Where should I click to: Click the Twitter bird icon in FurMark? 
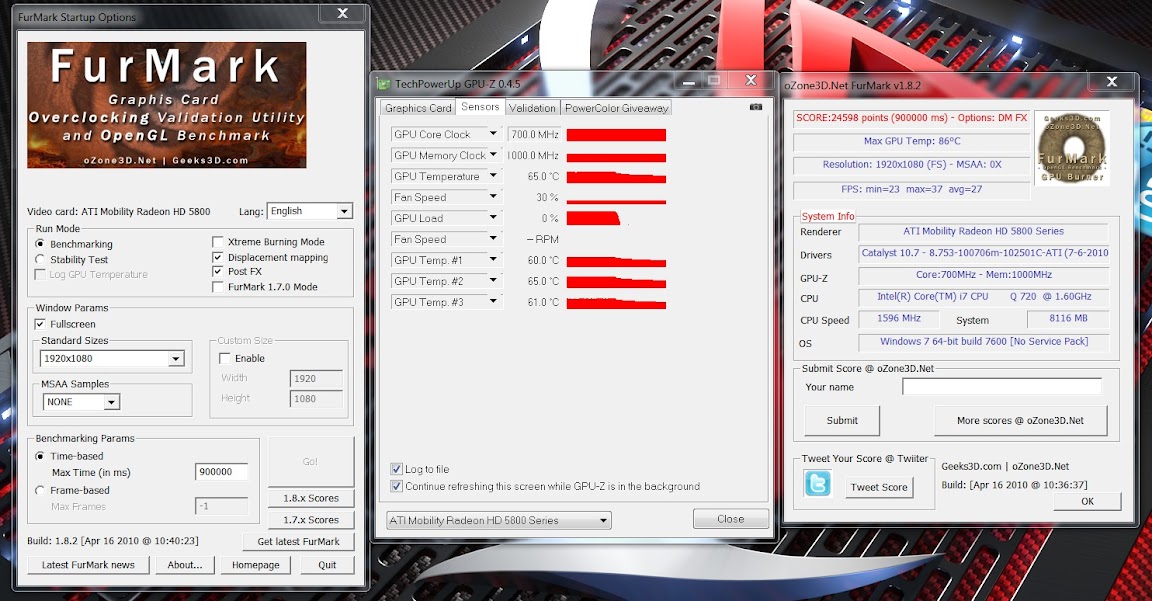coord(818,484)
